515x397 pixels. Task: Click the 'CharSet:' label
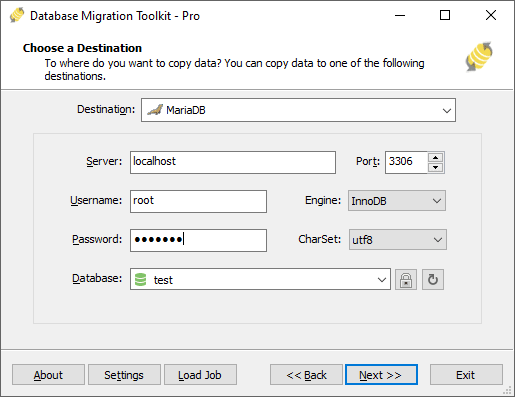(x=320, y=239)
